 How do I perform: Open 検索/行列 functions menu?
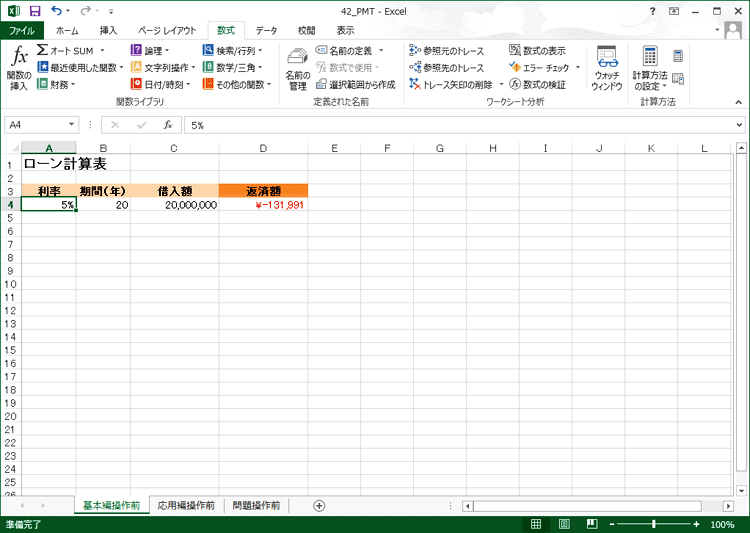point(232,50)
